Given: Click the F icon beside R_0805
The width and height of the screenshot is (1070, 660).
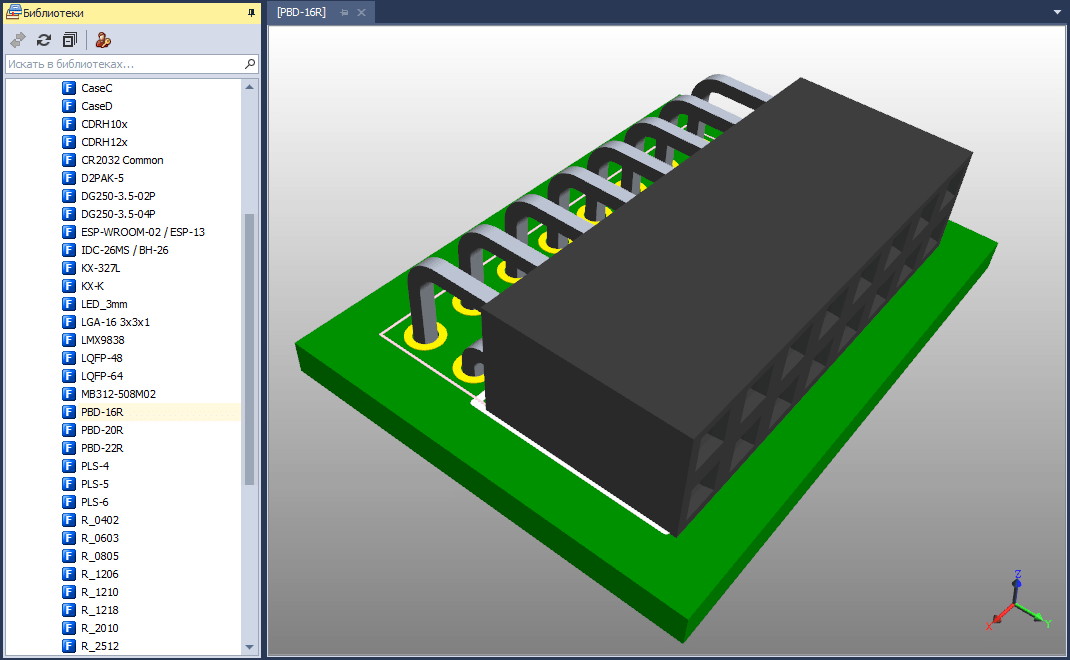Looking at the screenshot, I should click(68, 556).
